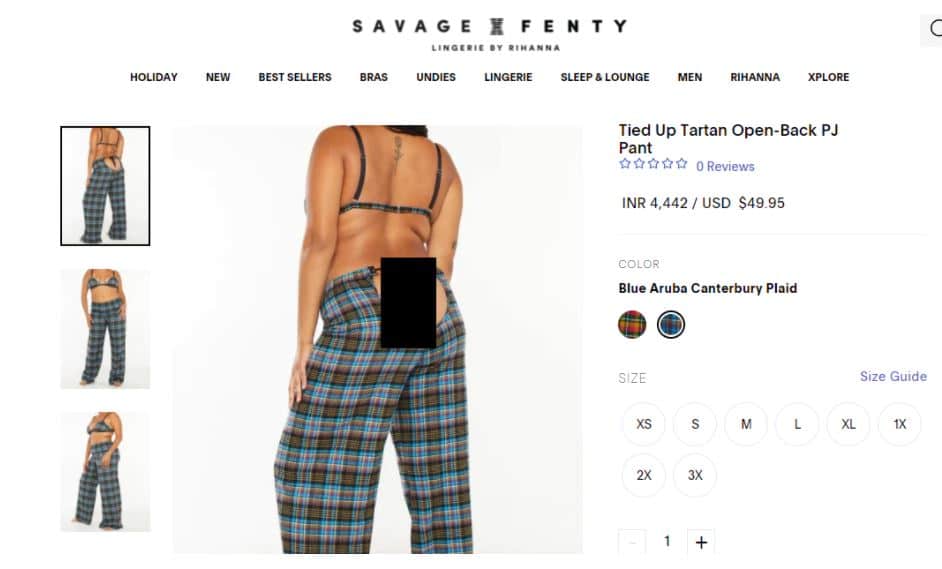Select the Blue Aruba plaid swatch

pyautogui.click(x=670, y=324)
